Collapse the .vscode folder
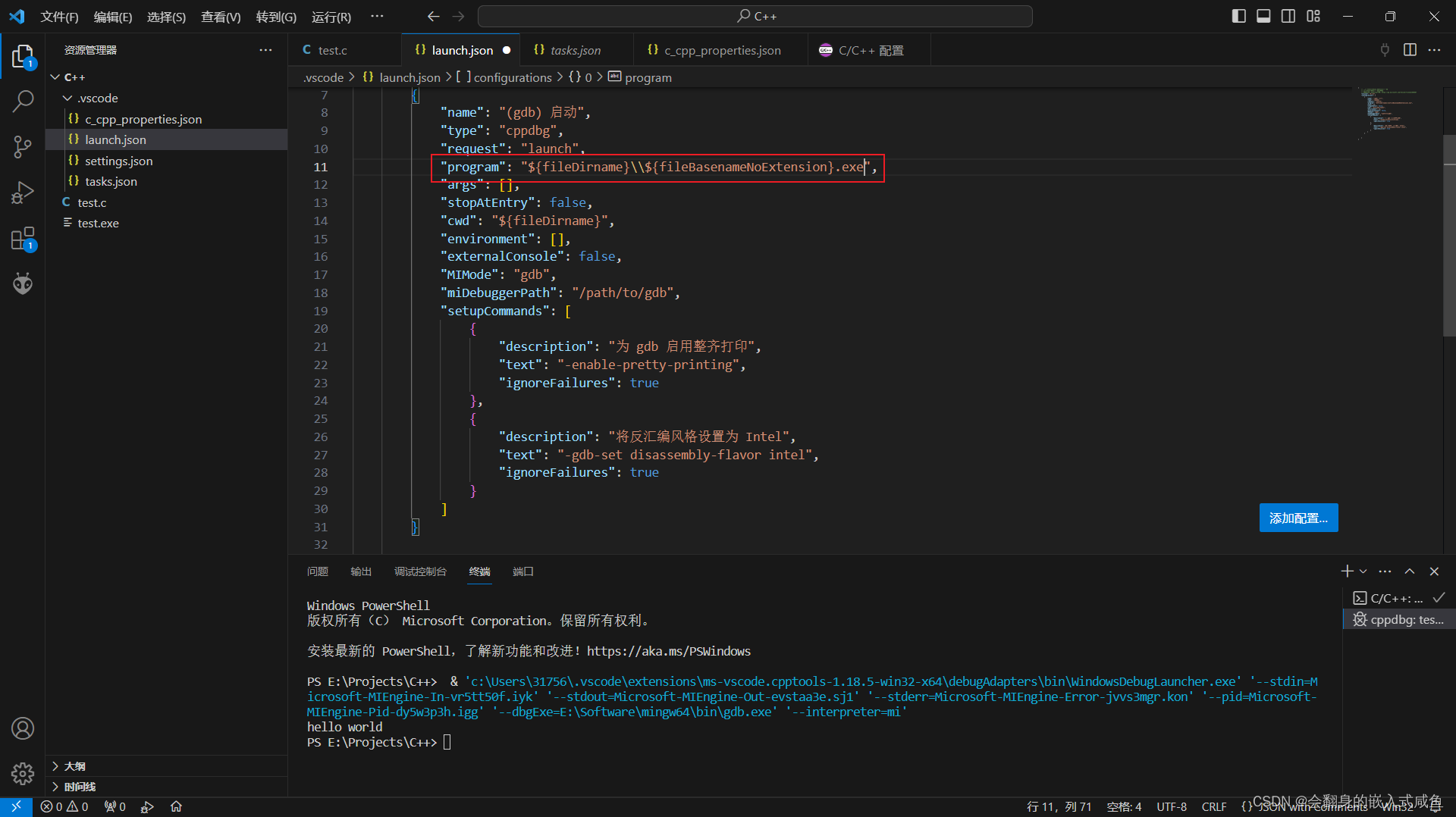The height and width of the screenshot is (817, 1456). pyautogui.click(x=67, y=98)
